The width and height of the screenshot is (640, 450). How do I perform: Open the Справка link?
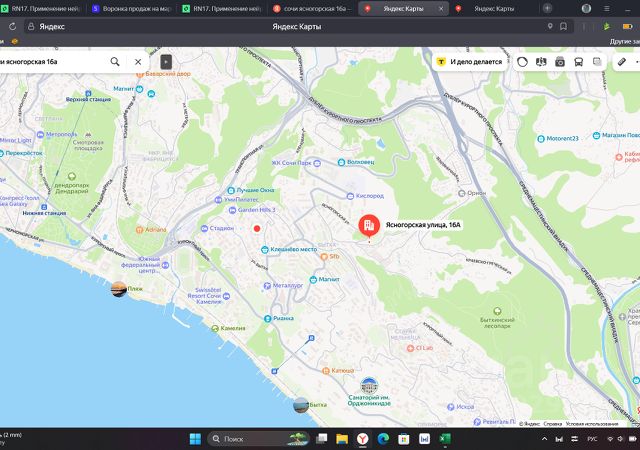click(x=553, y=424)
